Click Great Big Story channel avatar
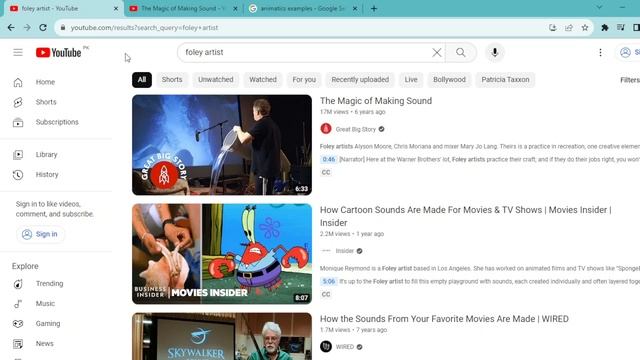This screenshot has height=360, width=640. pyautogui.click(x=326, y=129)
